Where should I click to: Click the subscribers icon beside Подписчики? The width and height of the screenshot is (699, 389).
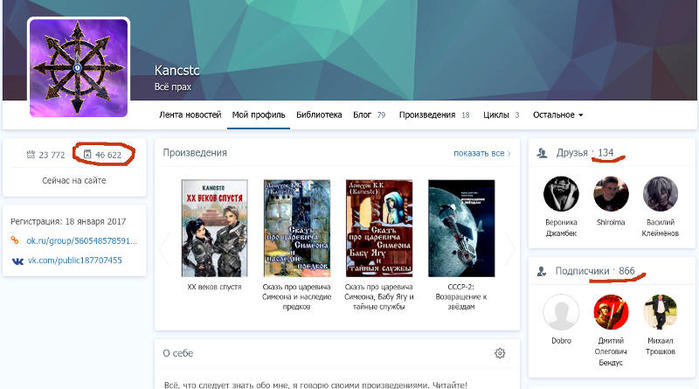[x=542, y=271]
